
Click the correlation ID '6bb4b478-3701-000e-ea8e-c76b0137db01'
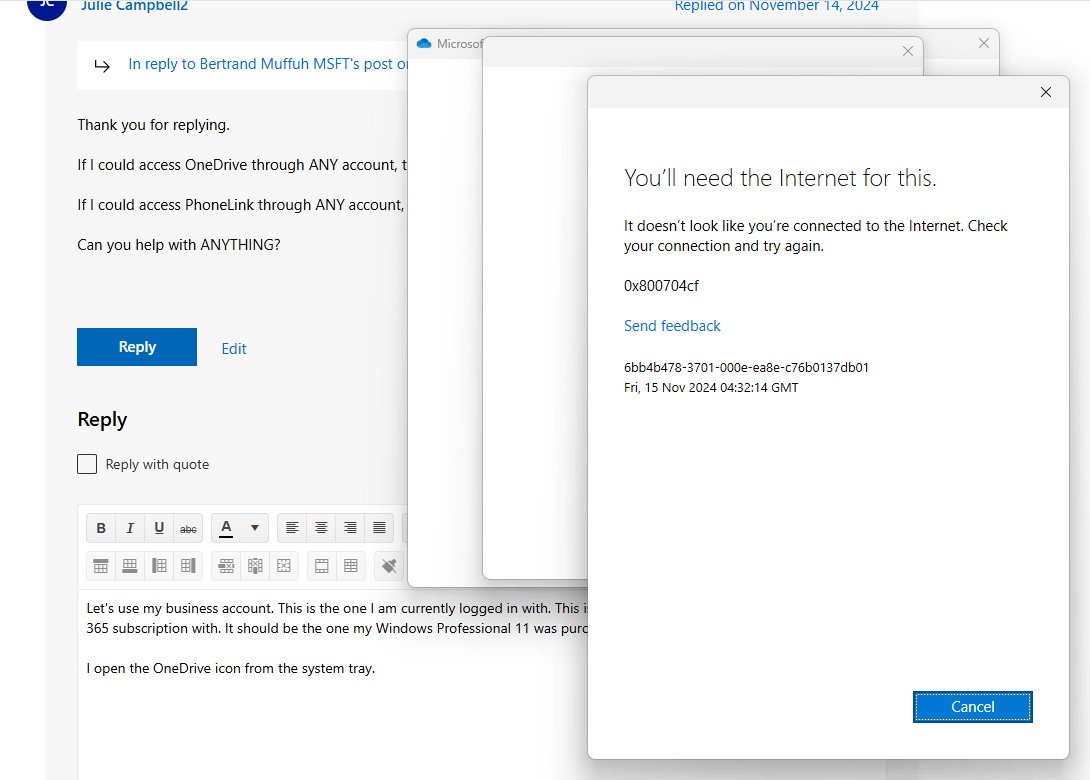[746, 368]
